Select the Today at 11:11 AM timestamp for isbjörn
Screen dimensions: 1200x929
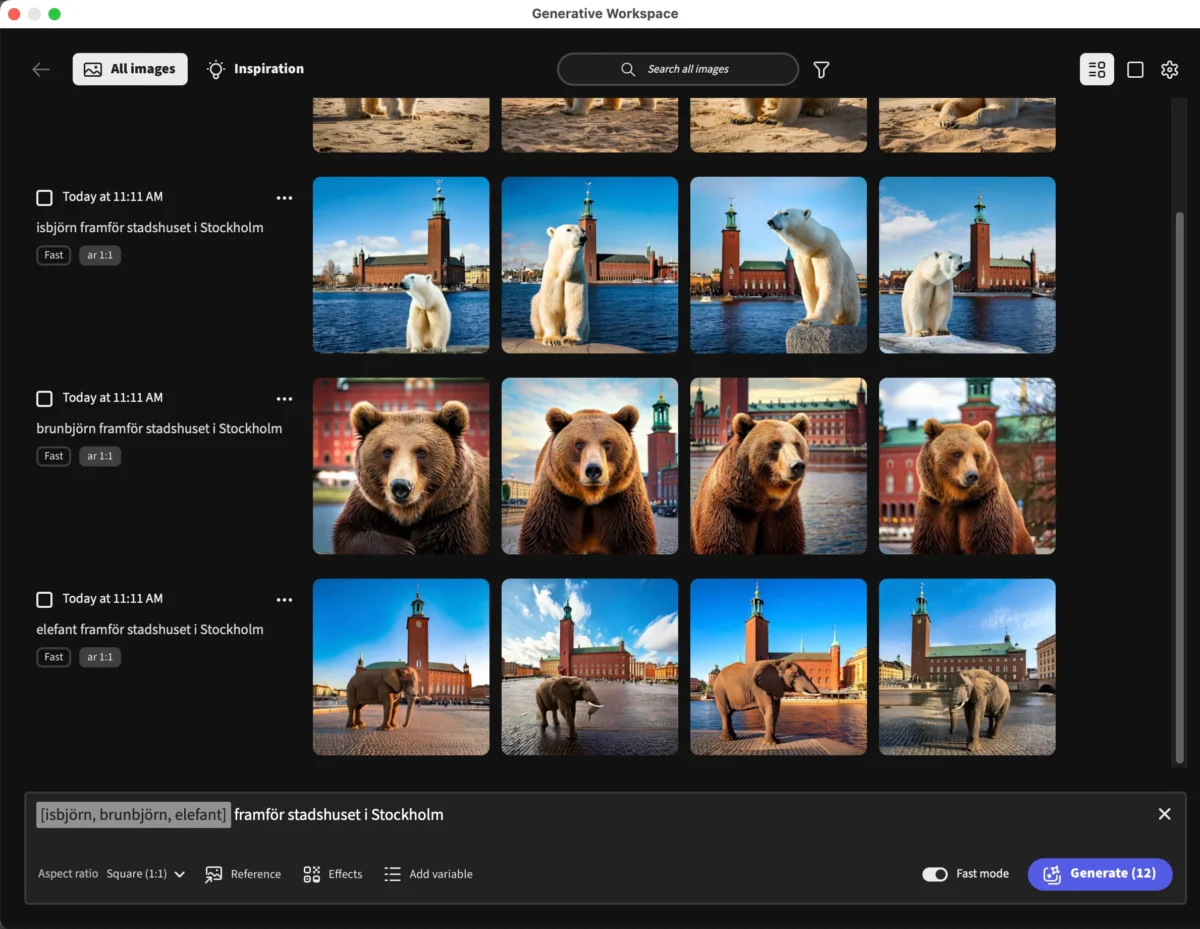(112, 197)
